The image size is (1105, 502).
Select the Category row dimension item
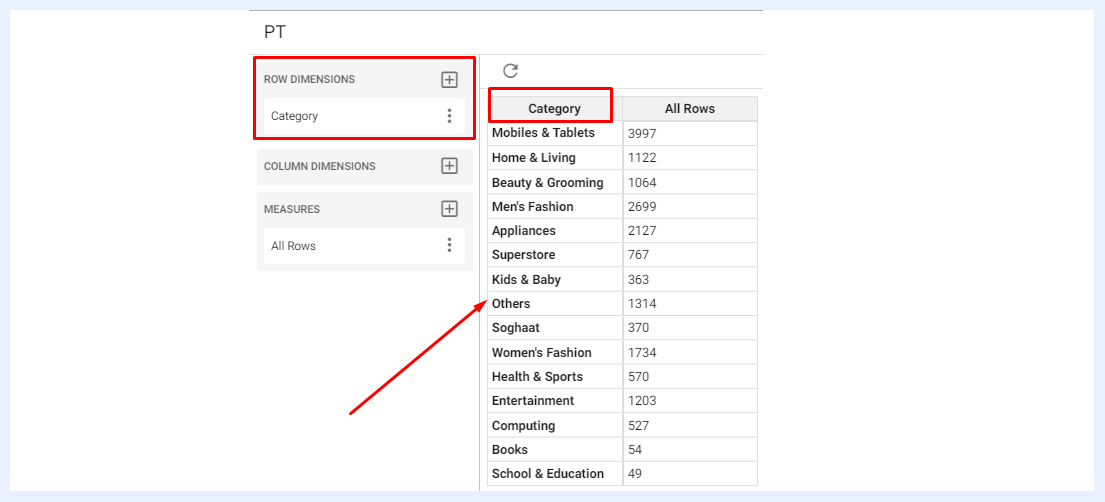[x=364, y=116]
